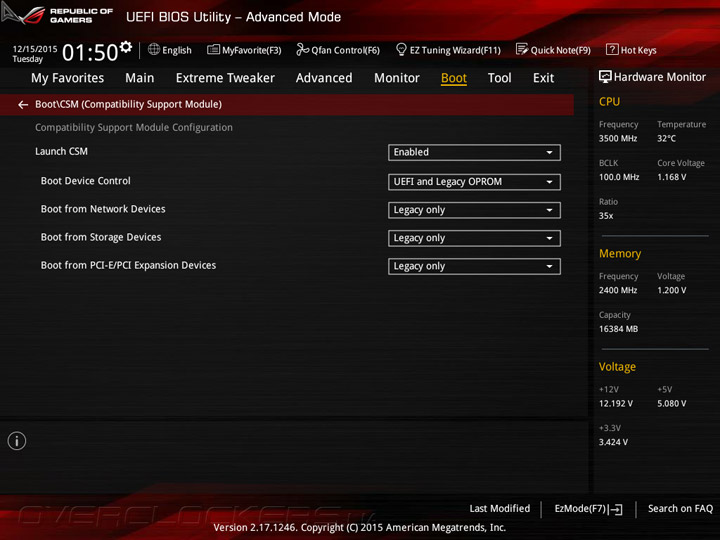Click the Core Voltage 1.168 V value
This screenshot has height=540, width=720.
[671, 177]
